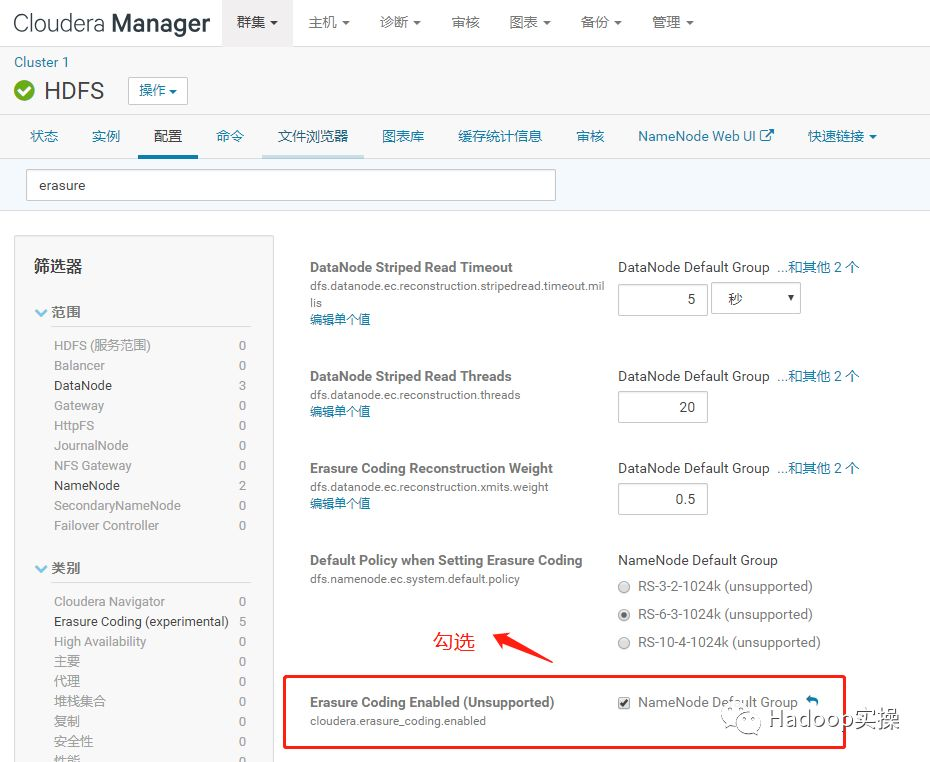Filter by Cloudera Navigator category
930x762 pixels.
pyautogui.click(x=109, y=601)
